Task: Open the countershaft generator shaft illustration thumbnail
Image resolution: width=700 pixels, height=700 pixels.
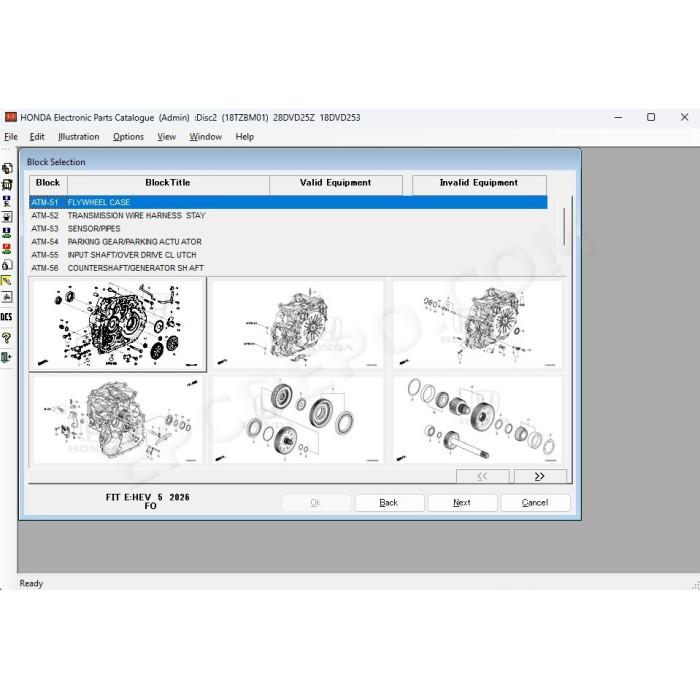Action: [x=477, y=419]
